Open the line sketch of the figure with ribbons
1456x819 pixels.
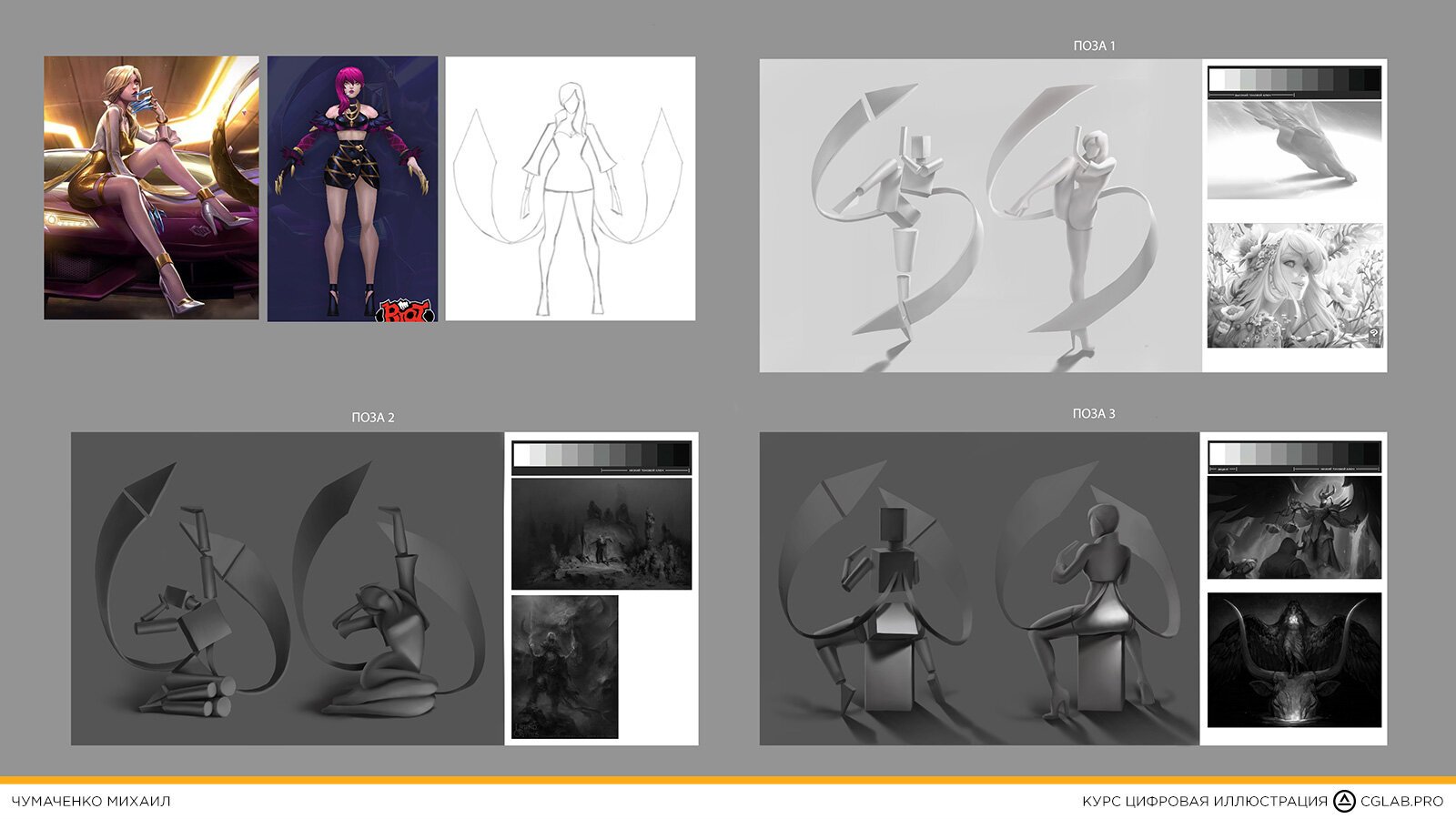click(571, 188)
